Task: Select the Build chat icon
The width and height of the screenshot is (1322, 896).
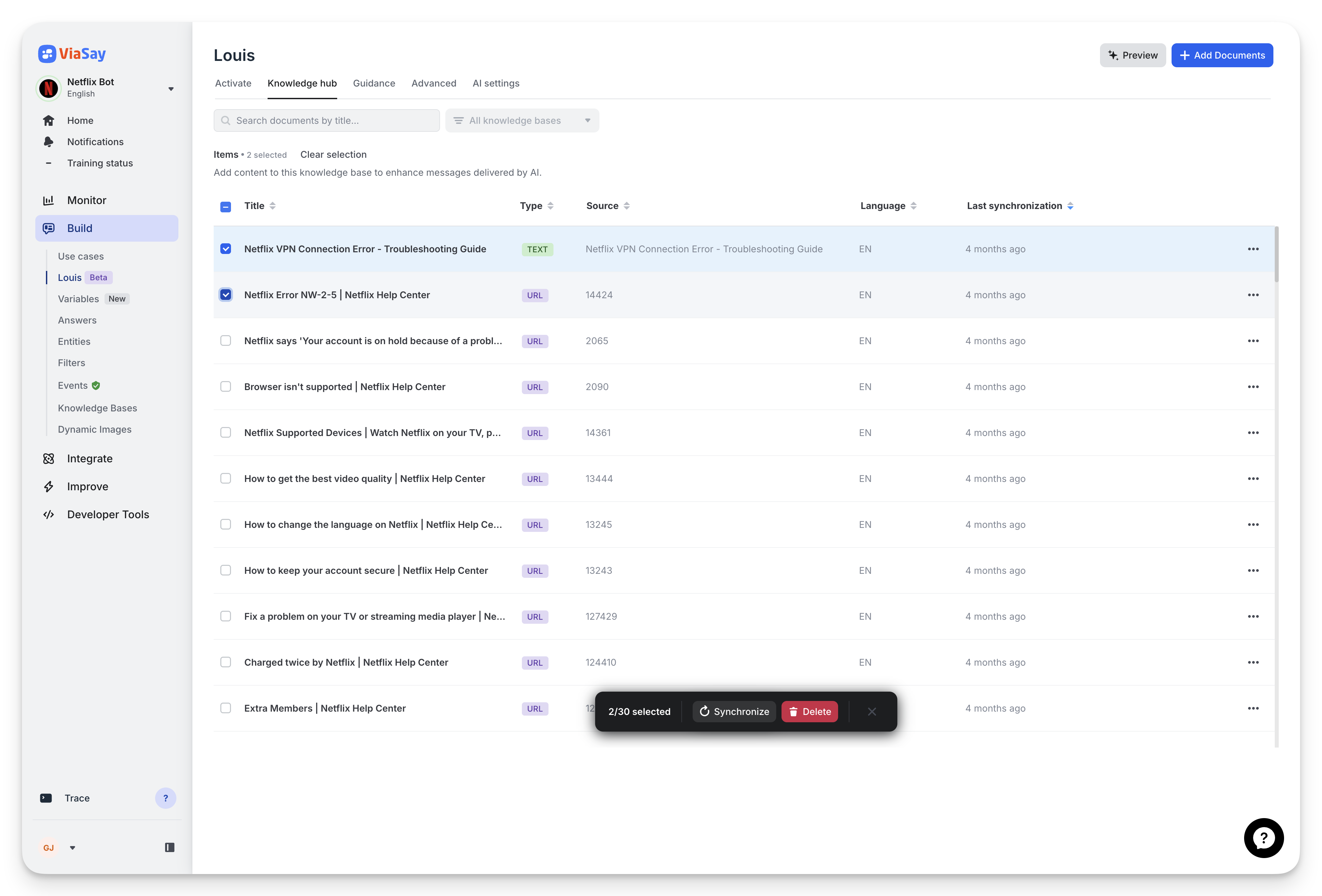Action: pos(49,228)
